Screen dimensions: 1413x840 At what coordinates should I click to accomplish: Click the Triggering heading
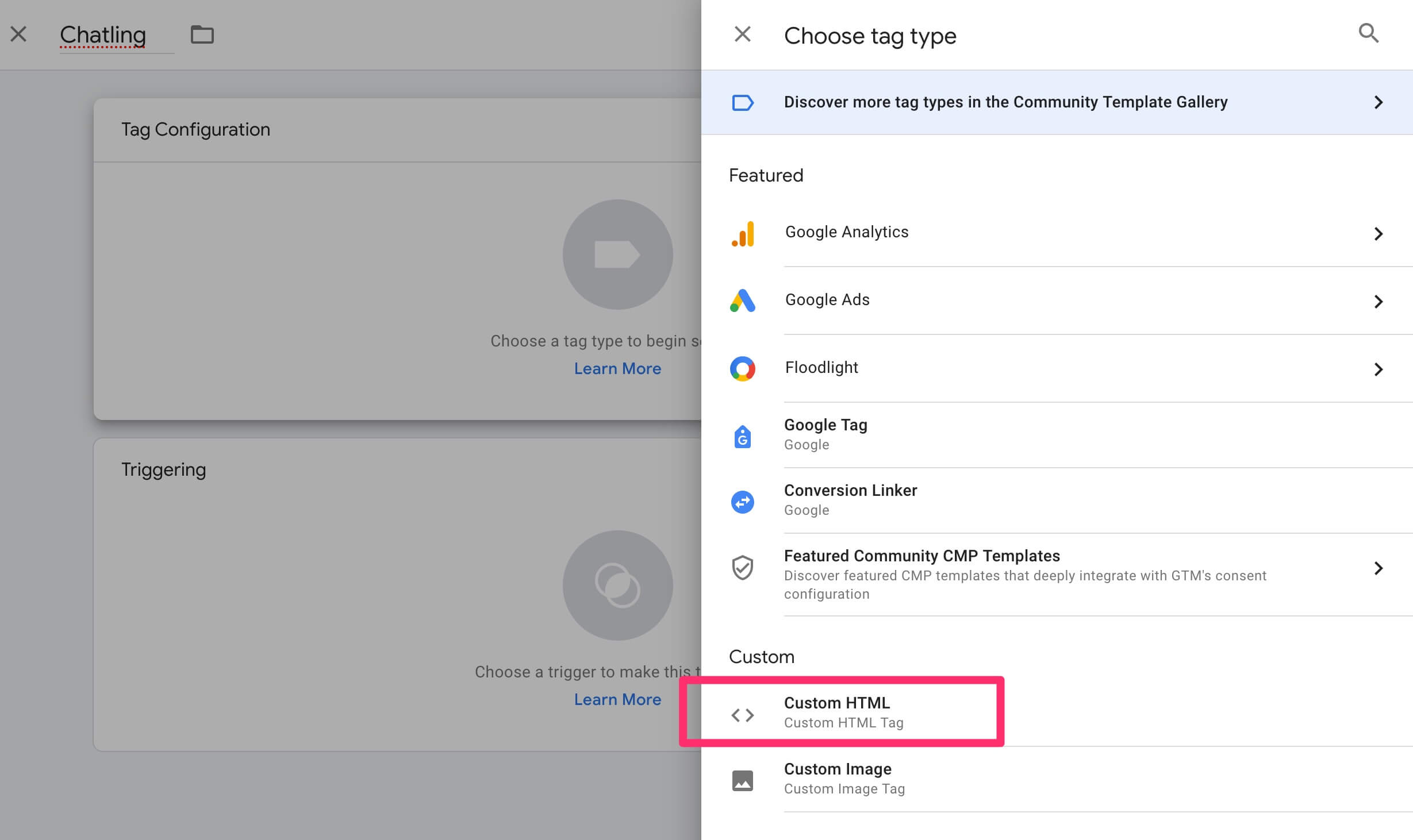pos(163,470)
